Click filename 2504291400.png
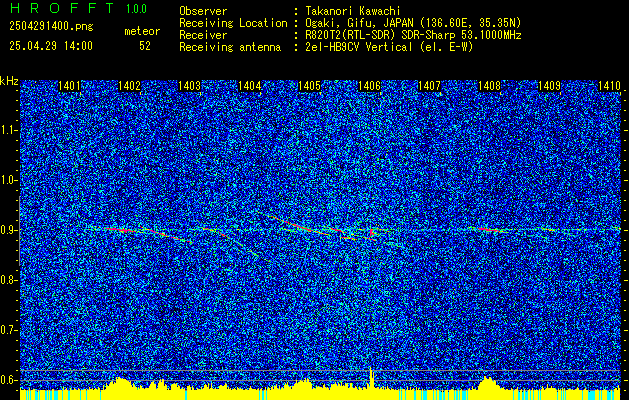The height and width of the screenshot is (400, 629). tap(51, 27)
